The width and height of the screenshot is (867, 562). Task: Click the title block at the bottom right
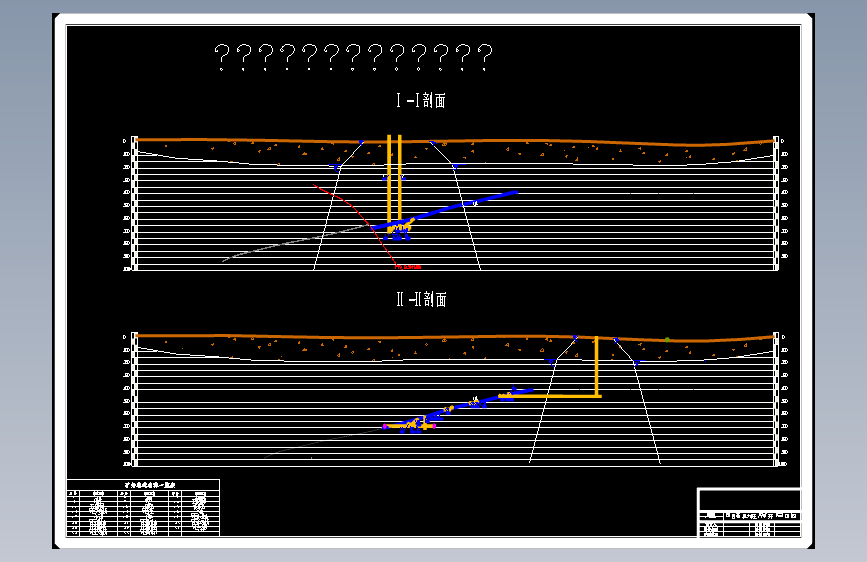click(x=749, y=513)
